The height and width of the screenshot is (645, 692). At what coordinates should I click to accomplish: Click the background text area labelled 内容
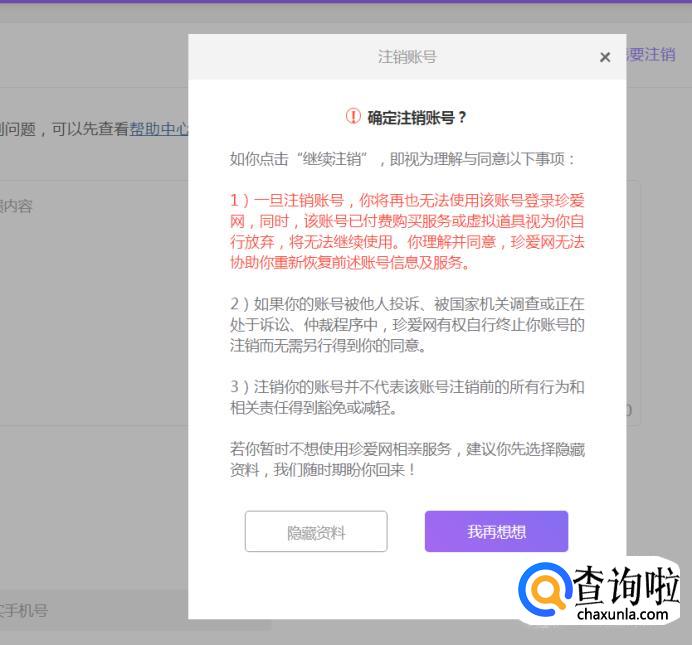pos(94,303)
